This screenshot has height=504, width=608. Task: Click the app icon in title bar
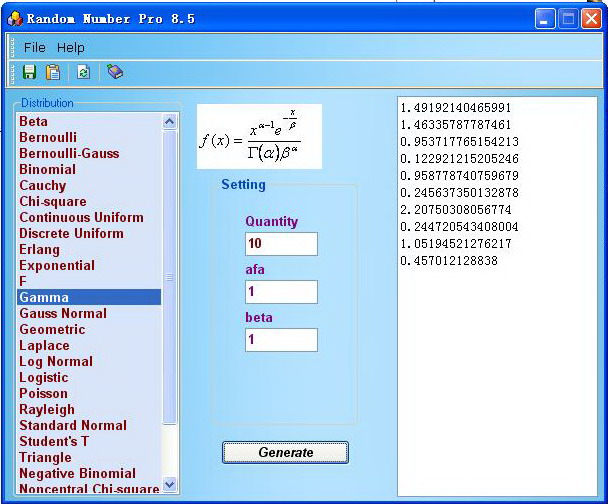[14, 18]
